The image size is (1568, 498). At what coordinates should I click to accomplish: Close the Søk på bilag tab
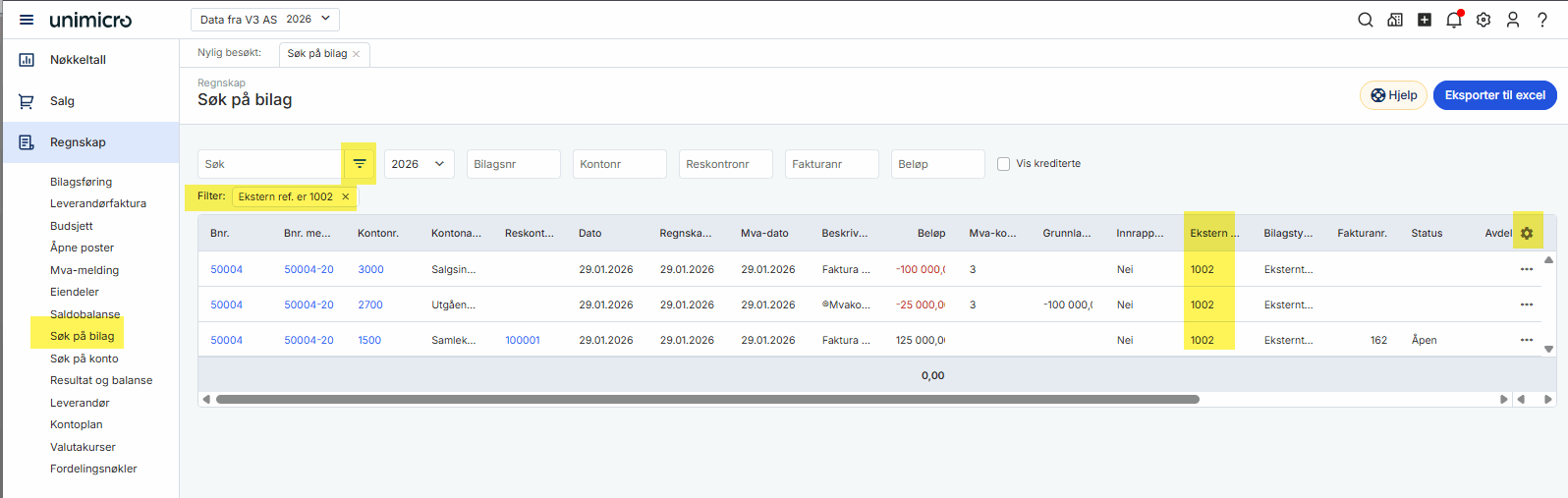(357, 54)
